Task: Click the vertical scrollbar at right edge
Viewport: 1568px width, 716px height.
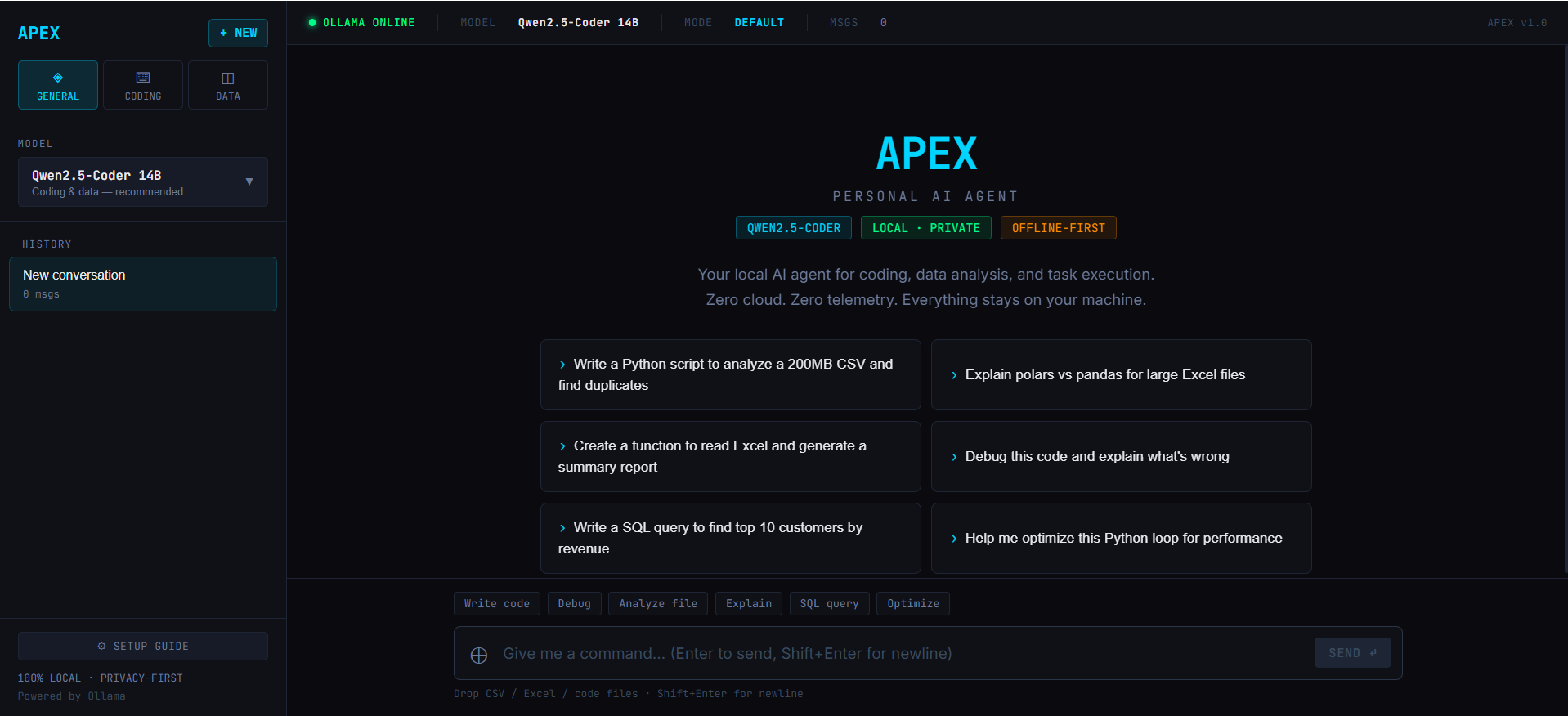Action: pyautogui.click(x=1566, y=311)
